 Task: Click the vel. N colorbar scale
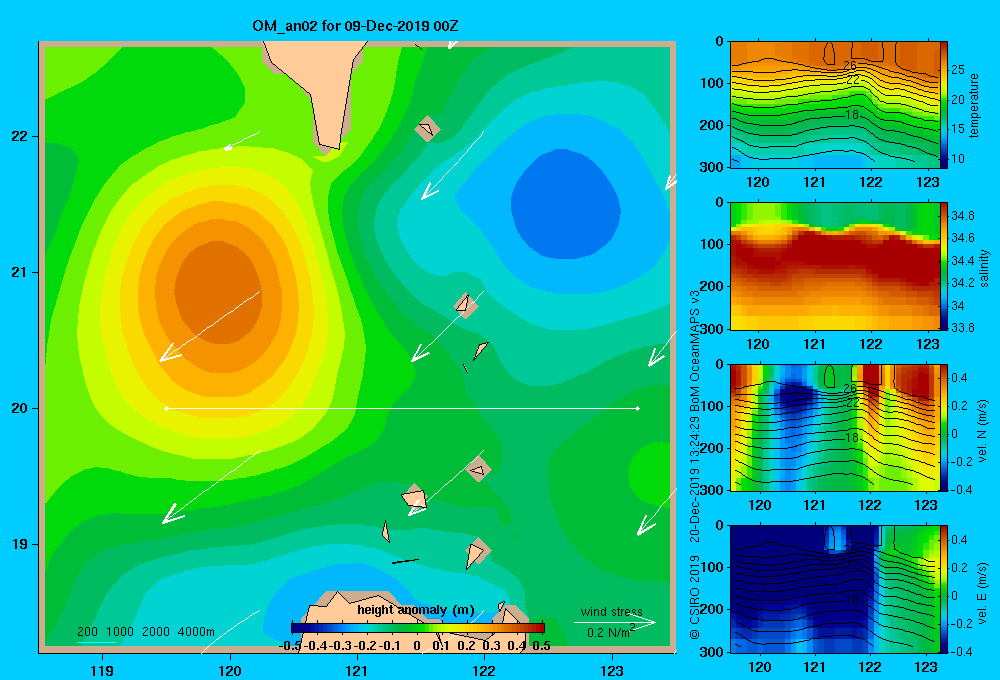point(944,427)
